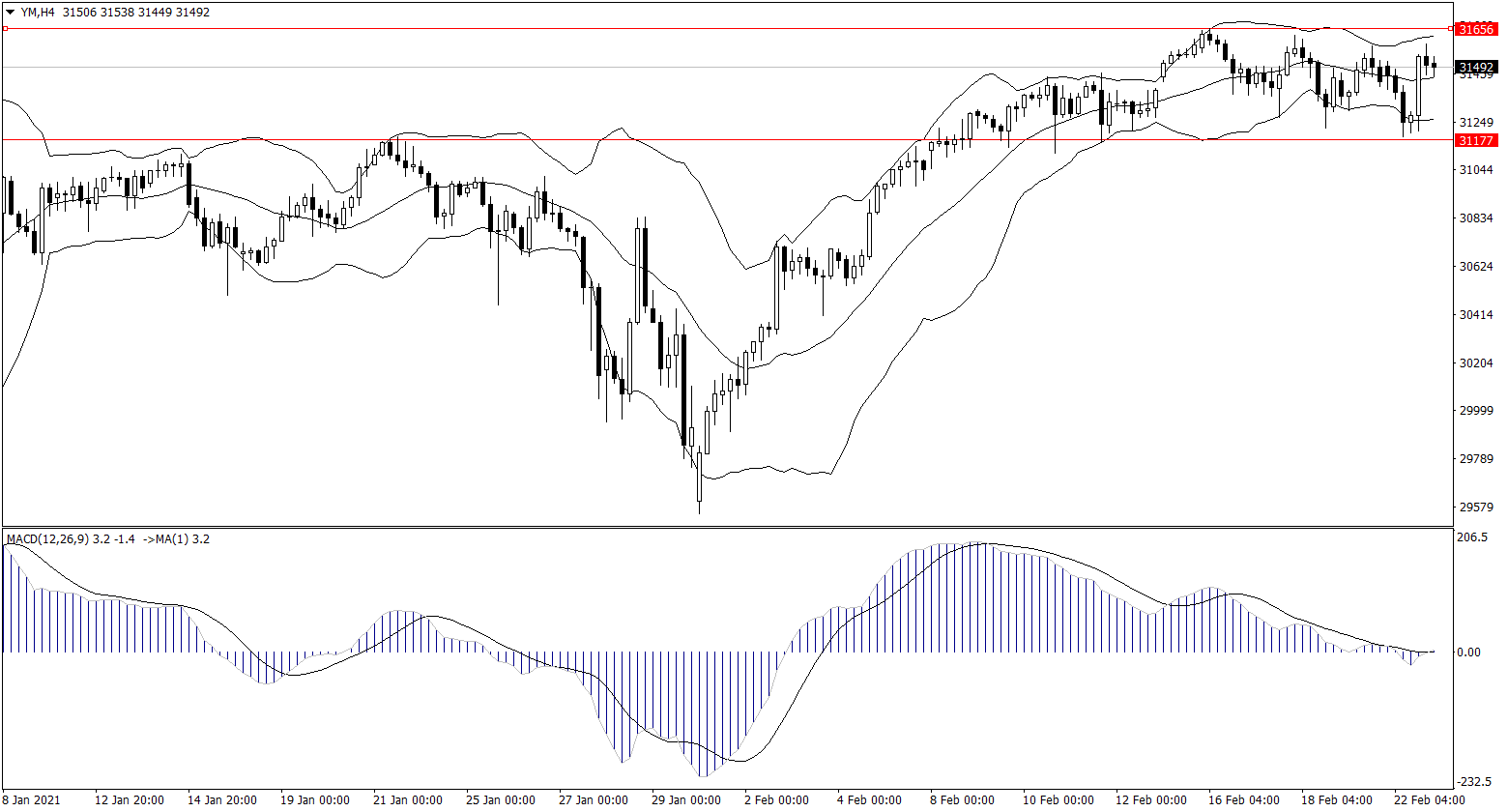Click the -232.5 MACD scale value
The width and height of the screenshot is (1508, 812).
click(x=1473, y=782)
